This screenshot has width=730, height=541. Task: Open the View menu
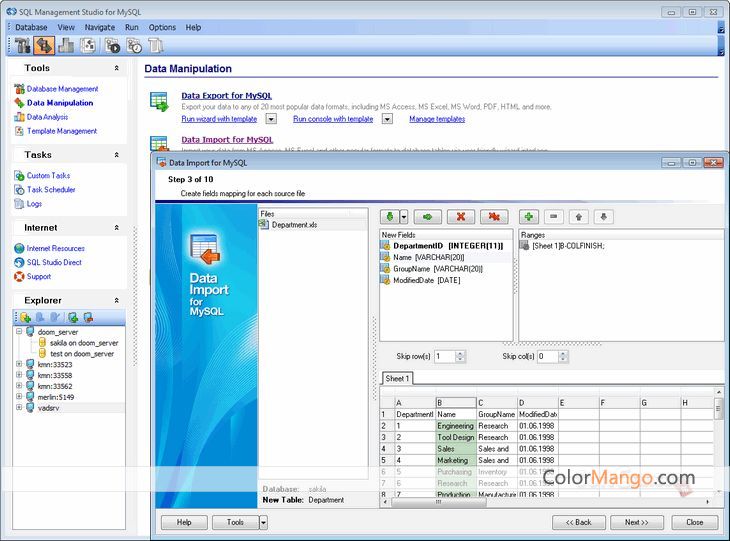tap(66, 27)
